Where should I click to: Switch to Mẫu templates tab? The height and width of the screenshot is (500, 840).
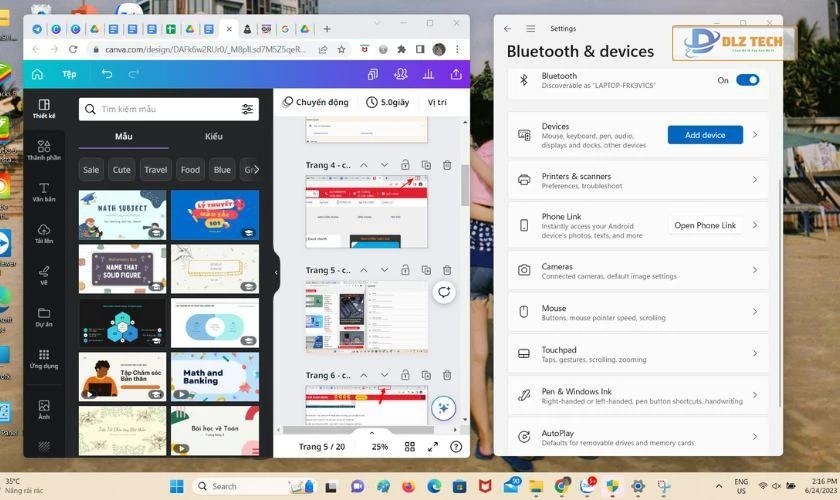point(124,137)
